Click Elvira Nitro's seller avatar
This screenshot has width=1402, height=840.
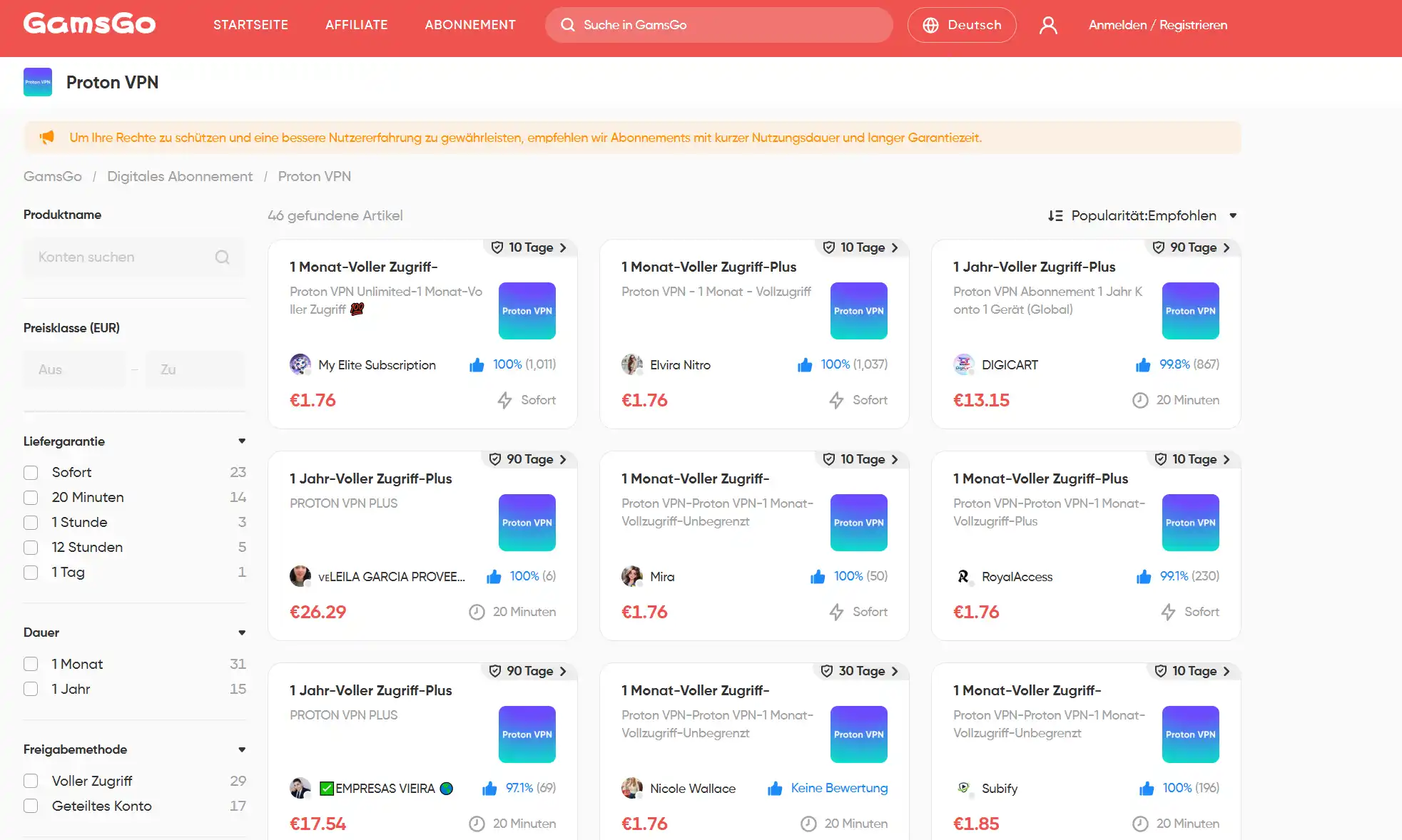click(632, 364)
